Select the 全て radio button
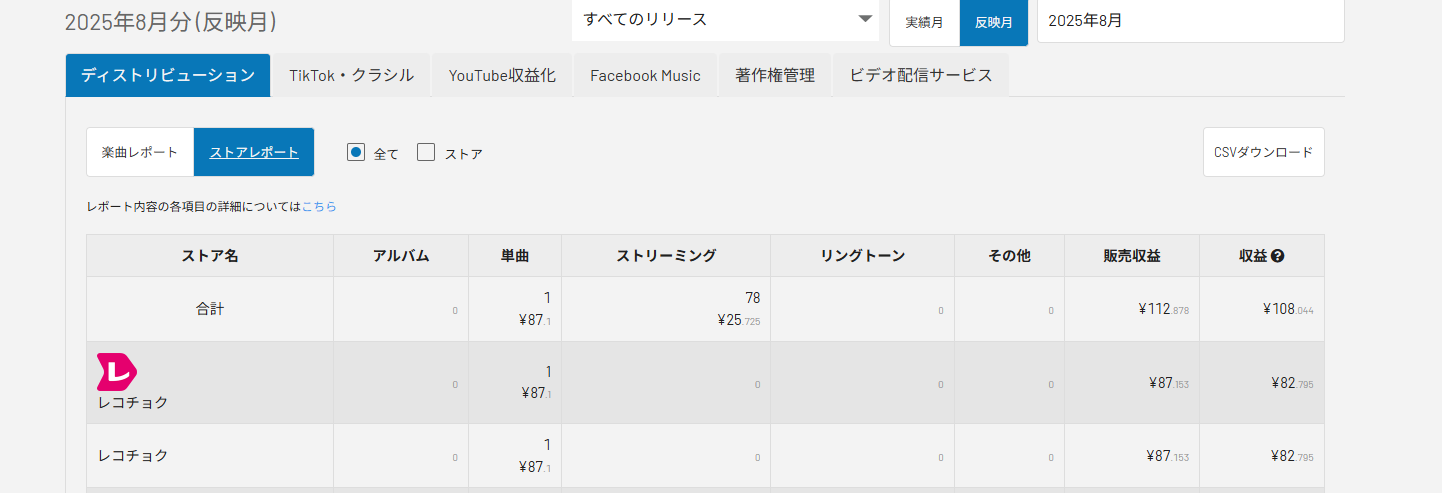 [356, 152]
